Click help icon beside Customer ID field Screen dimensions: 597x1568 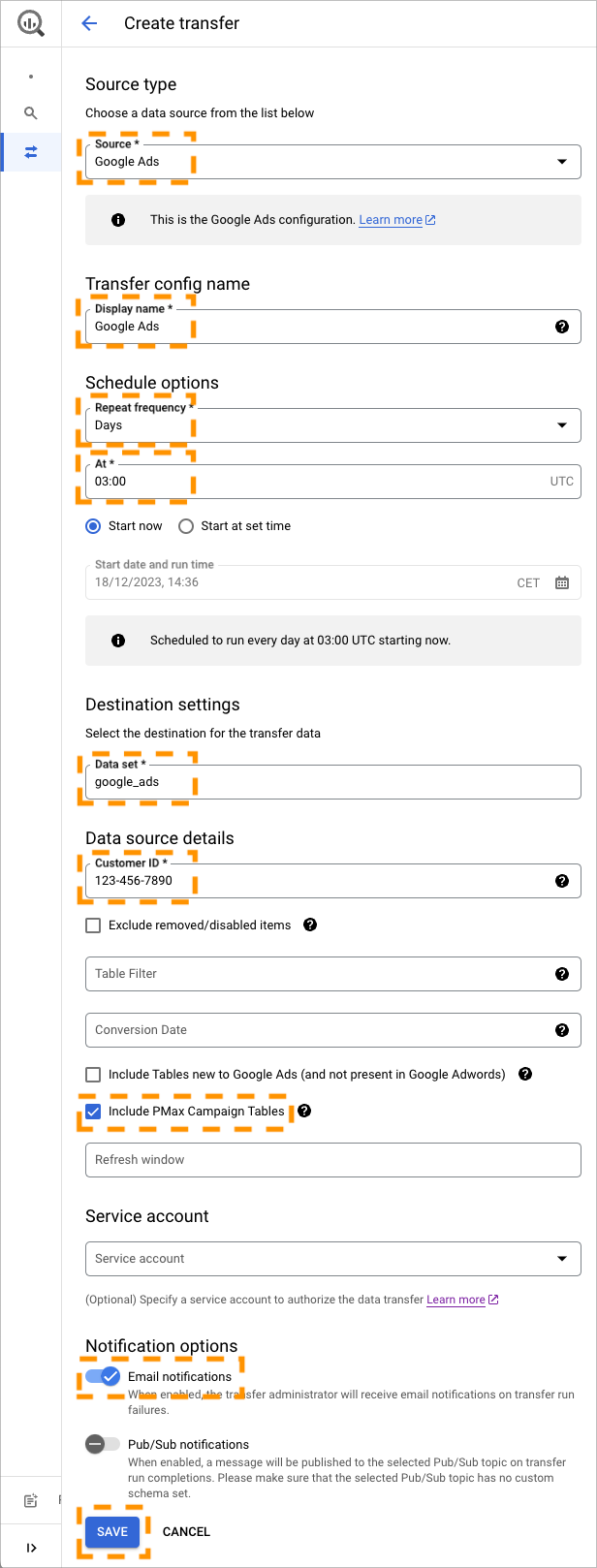(562, 881)
